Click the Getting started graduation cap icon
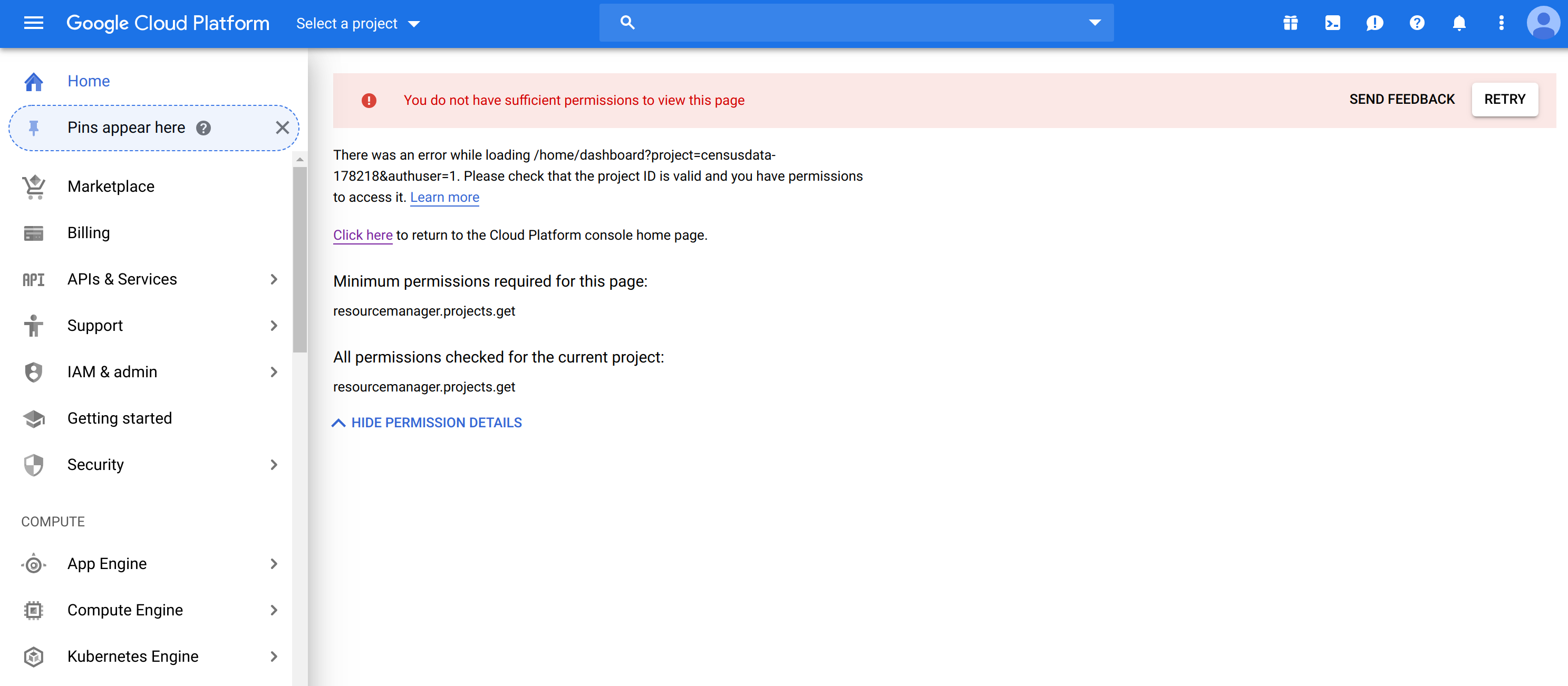The width and height of the screenshot is (1568, 686). pos(33,418)
